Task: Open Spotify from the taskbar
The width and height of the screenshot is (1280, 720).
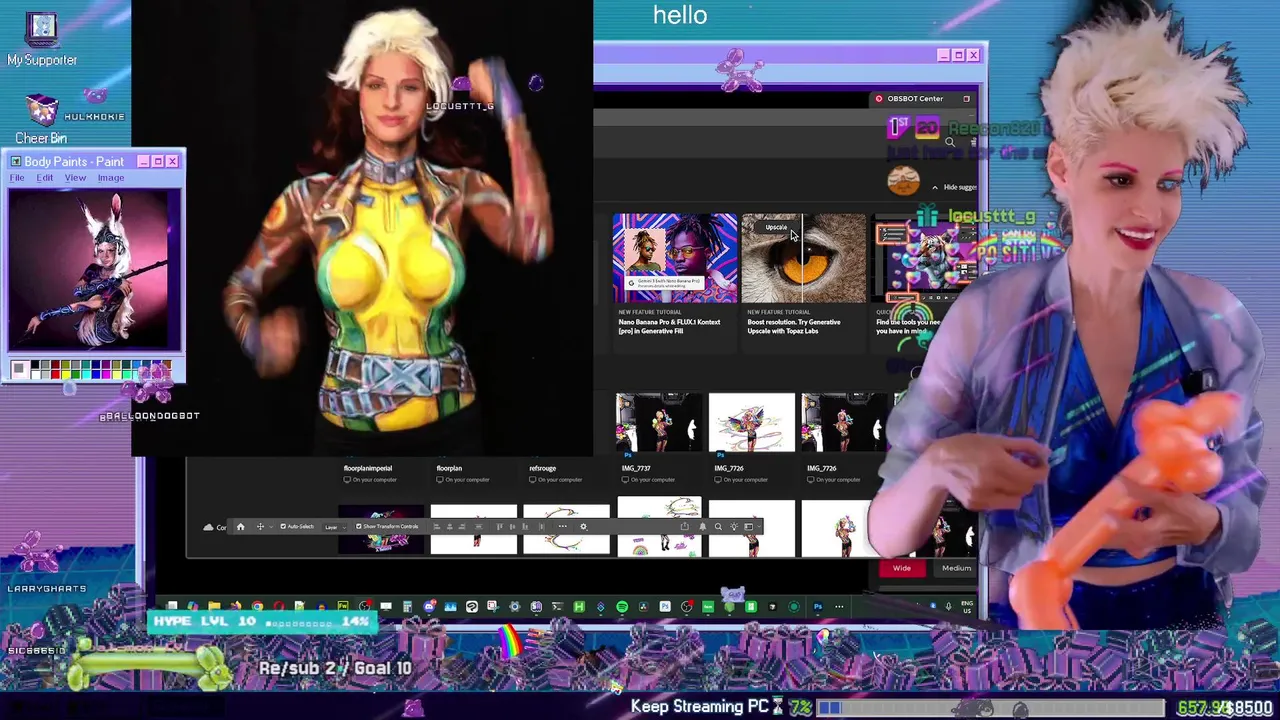Action: click(x=622, y=606)
